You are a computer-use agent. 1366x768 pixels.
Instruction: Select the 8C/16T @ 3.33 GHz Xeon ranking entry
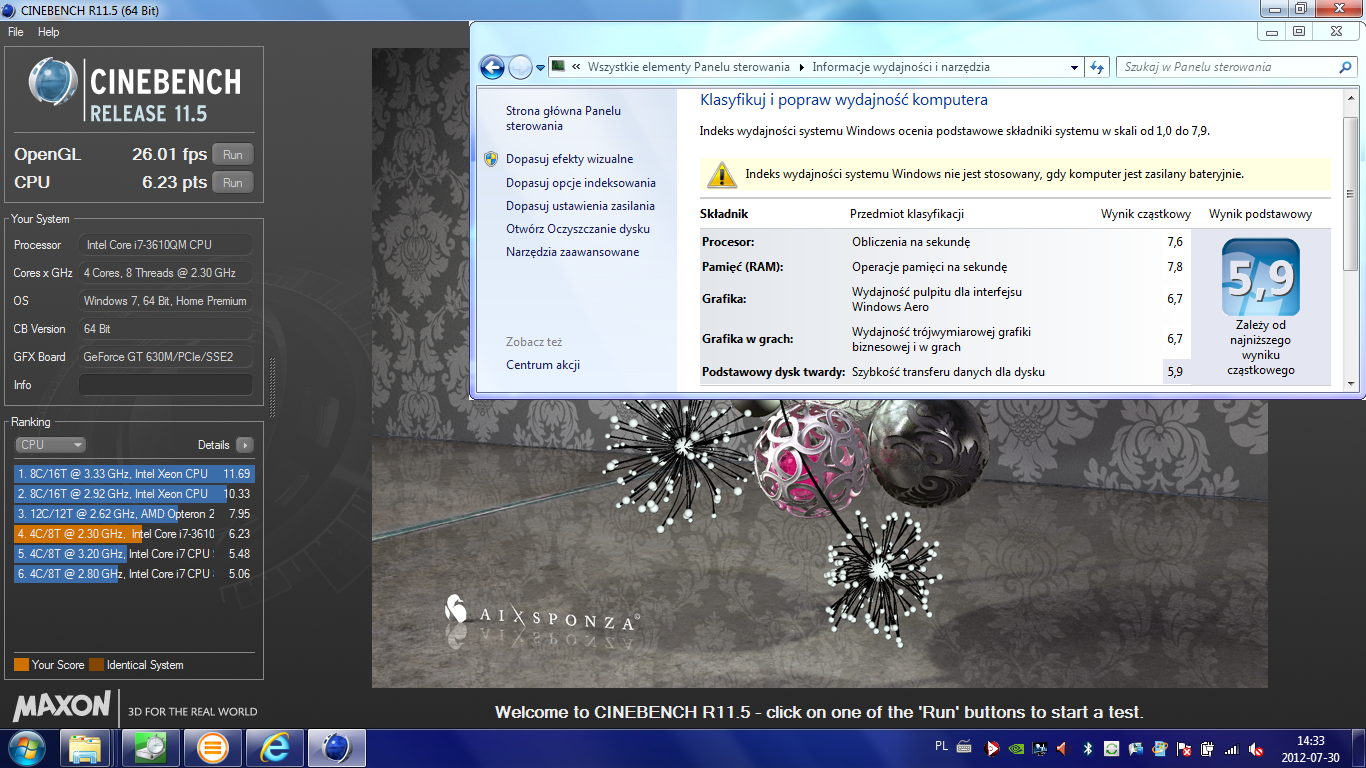tap(134, 474)
